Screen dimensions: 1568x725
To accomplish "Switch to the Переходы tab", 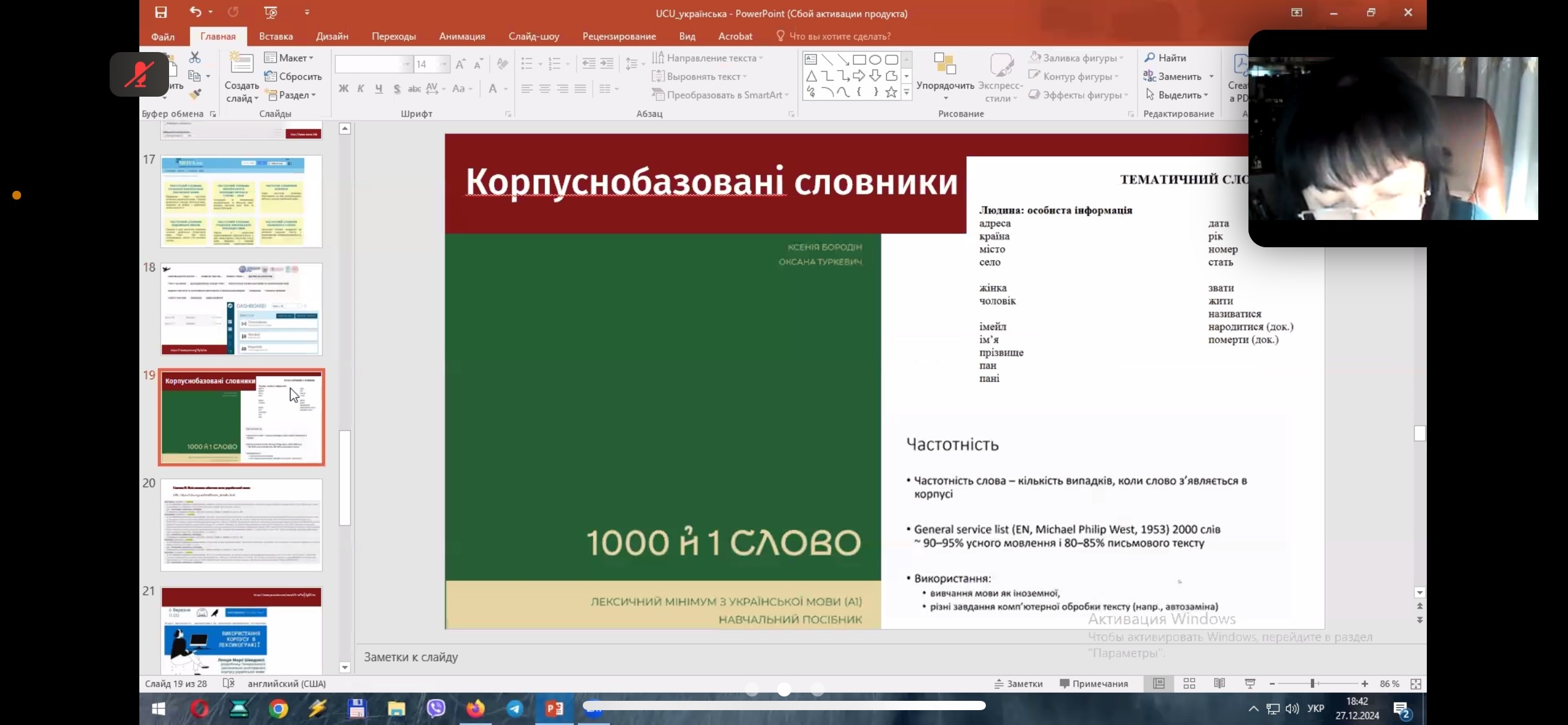I will tap(394, 36).
